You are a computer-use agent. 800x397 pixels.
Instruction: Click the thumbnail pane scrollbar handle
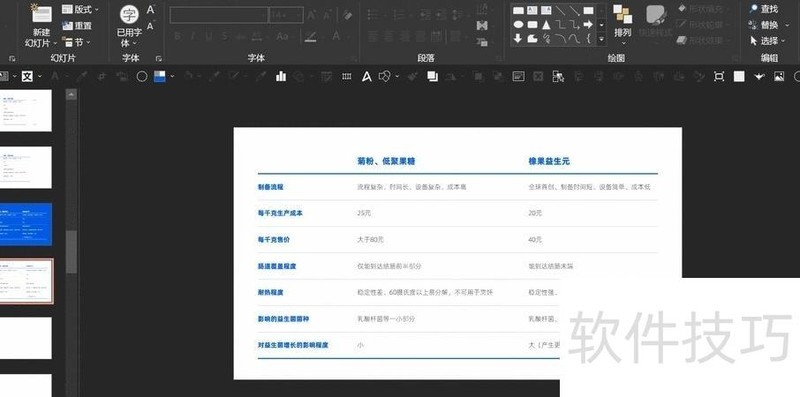71,252
